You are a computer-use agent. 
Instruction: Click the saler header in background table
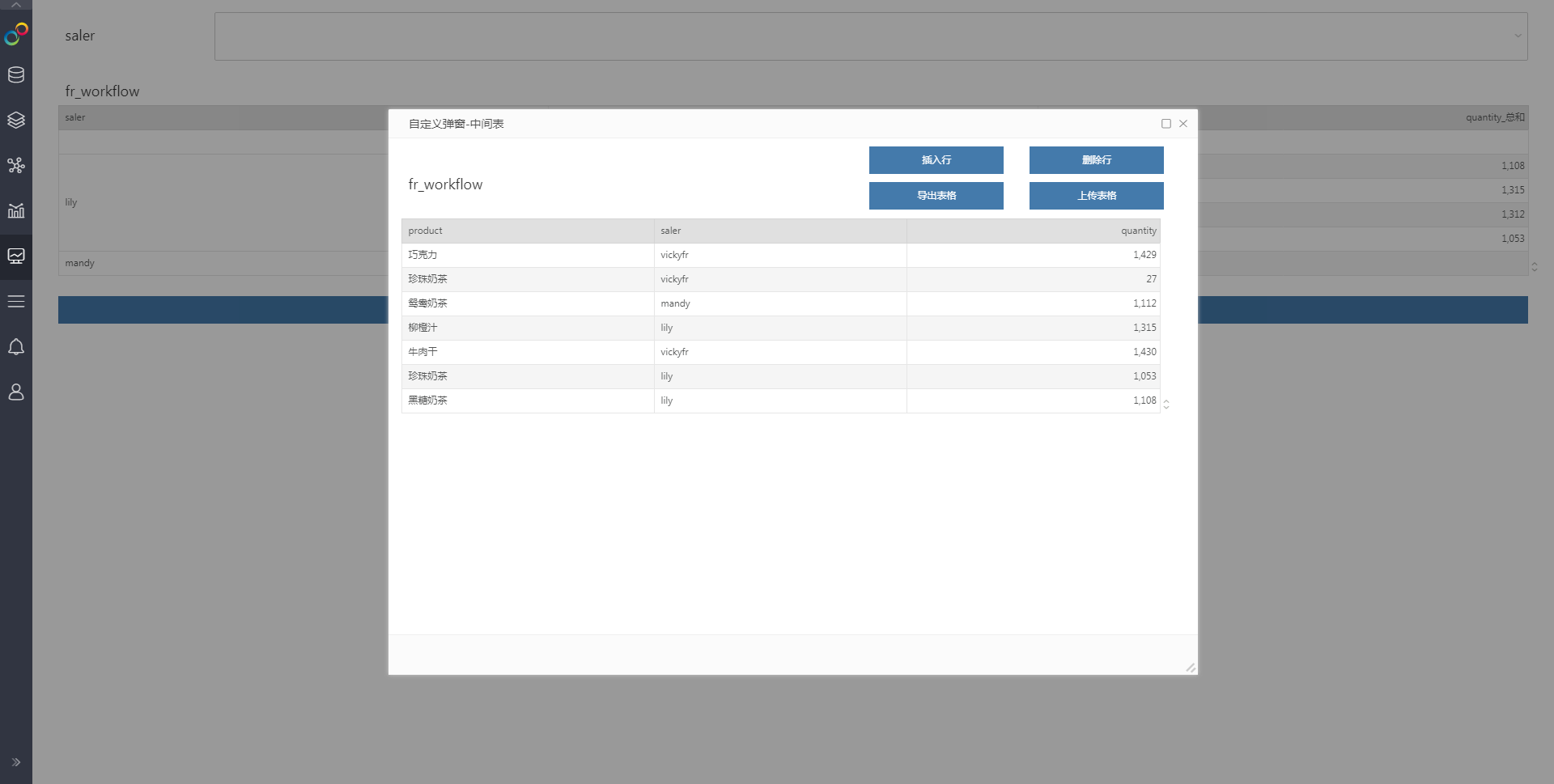pyautogui.click(x=223, y=117)
